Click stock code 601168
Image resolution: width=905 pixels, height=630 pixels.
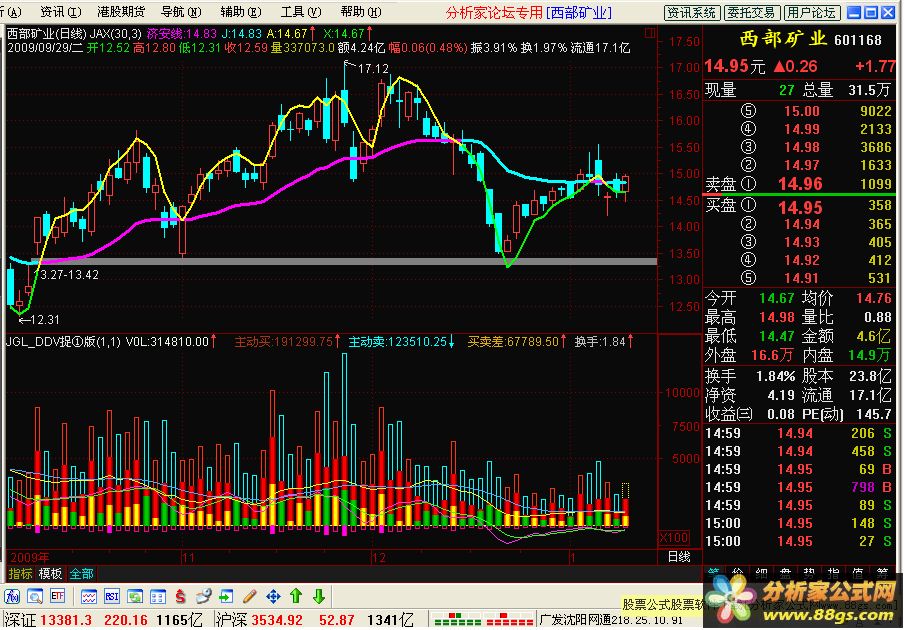(x=858, y=40)
